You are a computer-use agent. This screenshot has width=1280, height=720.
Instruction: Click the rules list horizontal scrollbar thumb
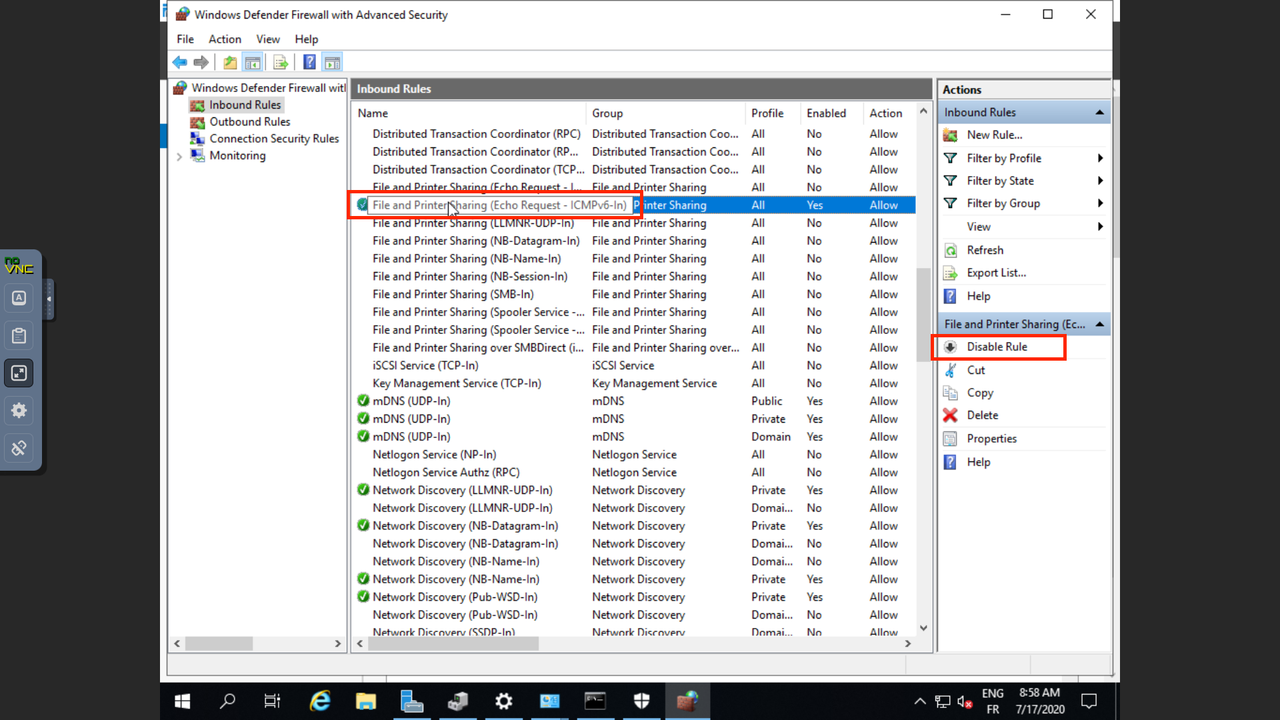[454, 644]
